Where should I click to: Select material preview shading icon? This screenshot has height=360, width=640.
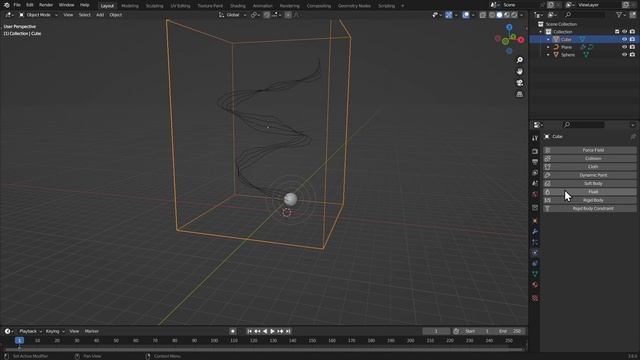(x=507, y=15)
